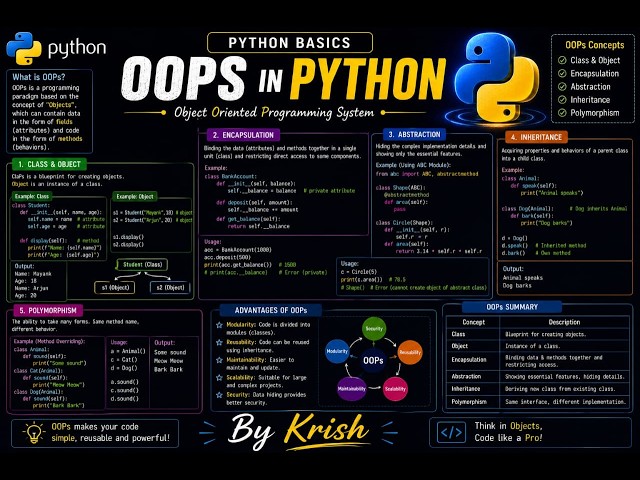Click the 's1 (Object)' box

pyautogui.click(x=115, y=287)
